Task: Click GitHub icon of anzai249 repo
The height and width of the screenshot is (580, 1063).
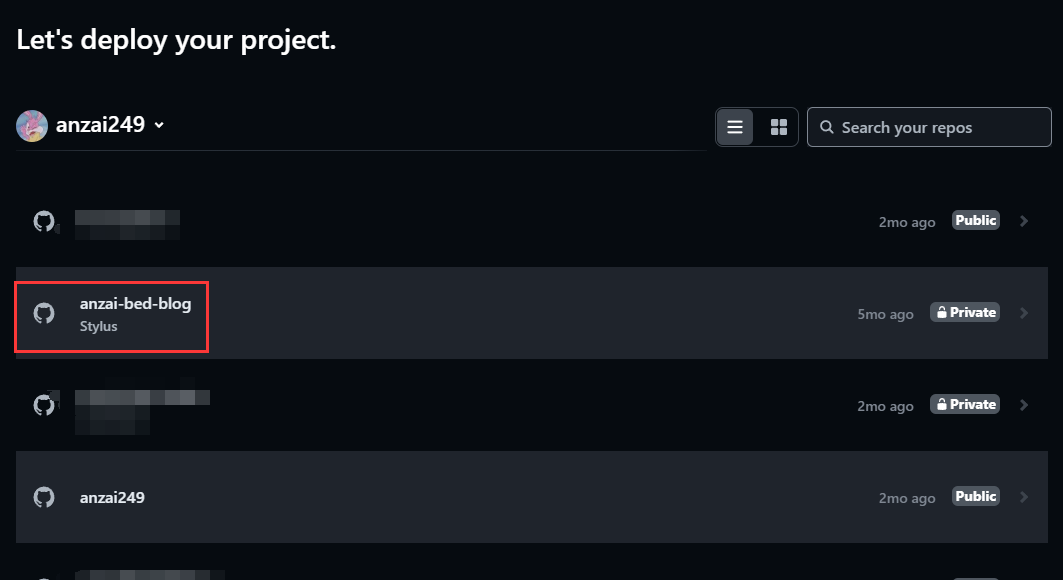Action: coord(44,497)
